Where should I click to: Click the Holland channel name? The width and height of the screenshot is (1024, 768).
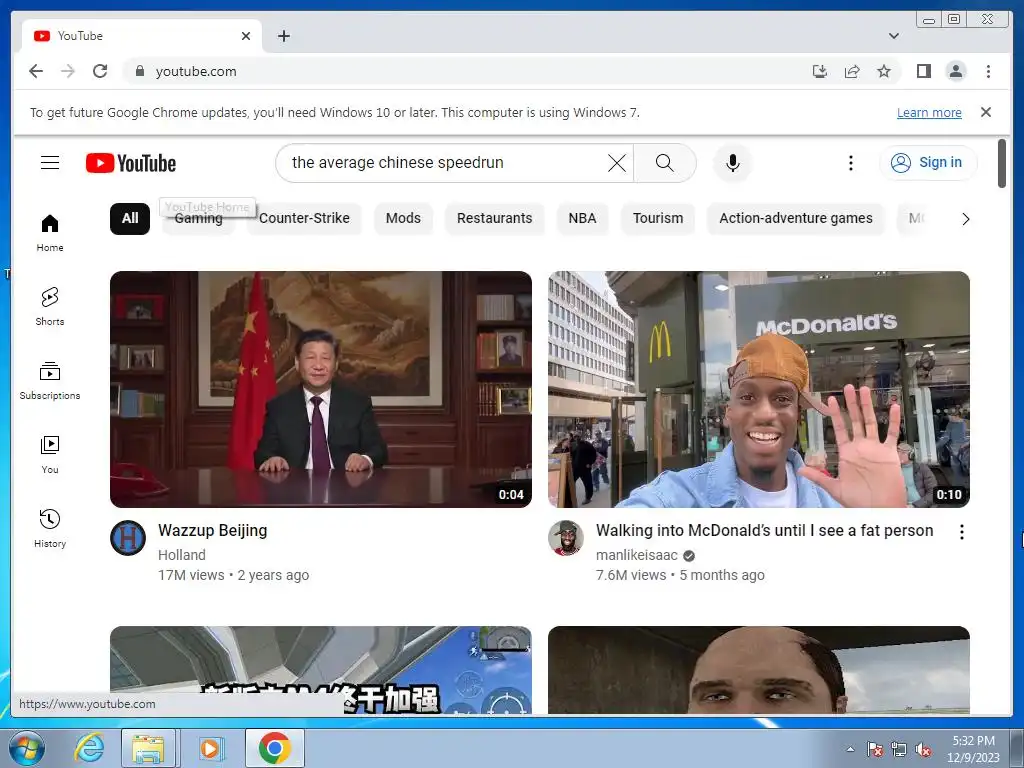coord(182,555)
